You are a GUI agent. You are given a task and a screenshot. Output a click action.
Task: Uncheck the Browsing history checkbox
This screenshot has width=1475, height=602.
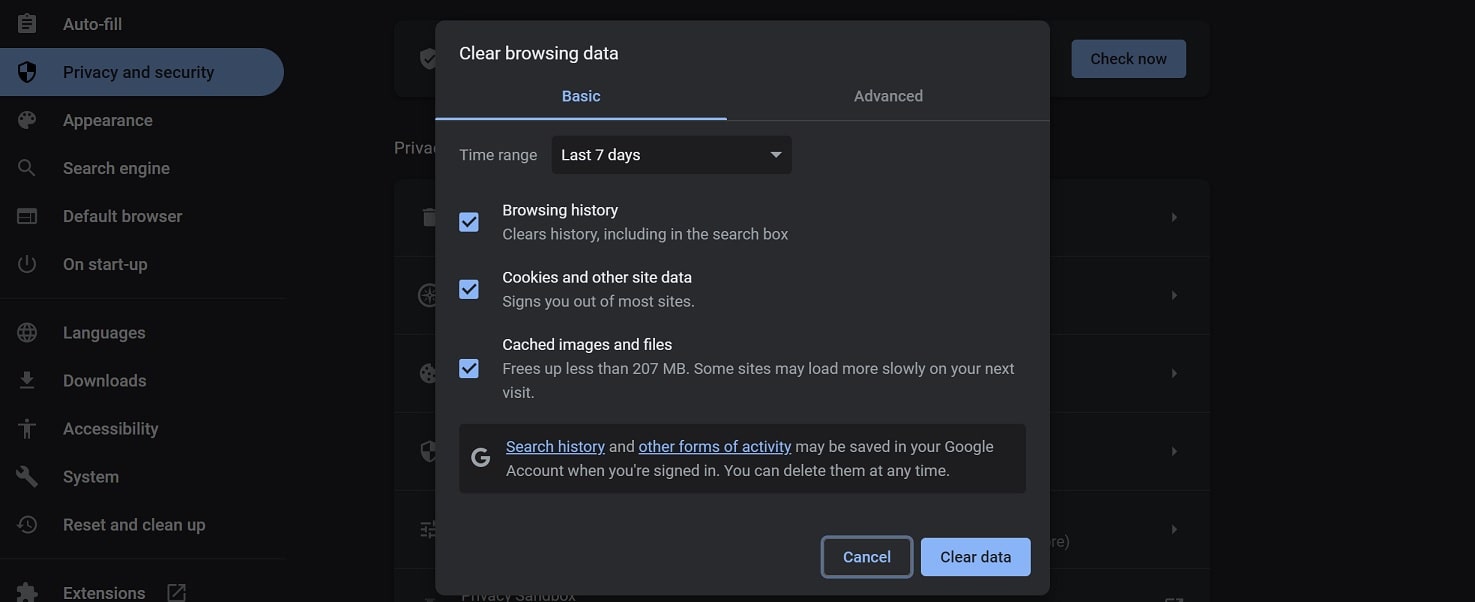[469, 222]
